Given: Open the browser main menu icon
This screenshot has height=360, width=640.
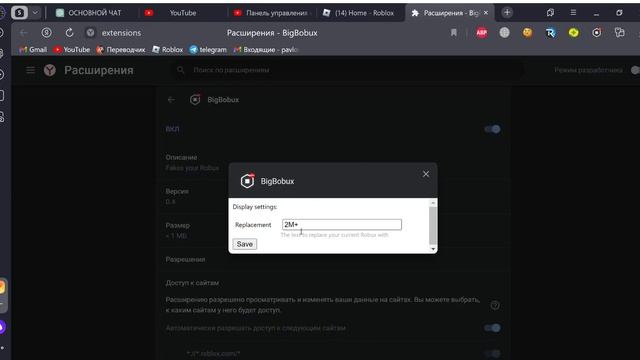Looking at the screenshot, I should 573,13.
